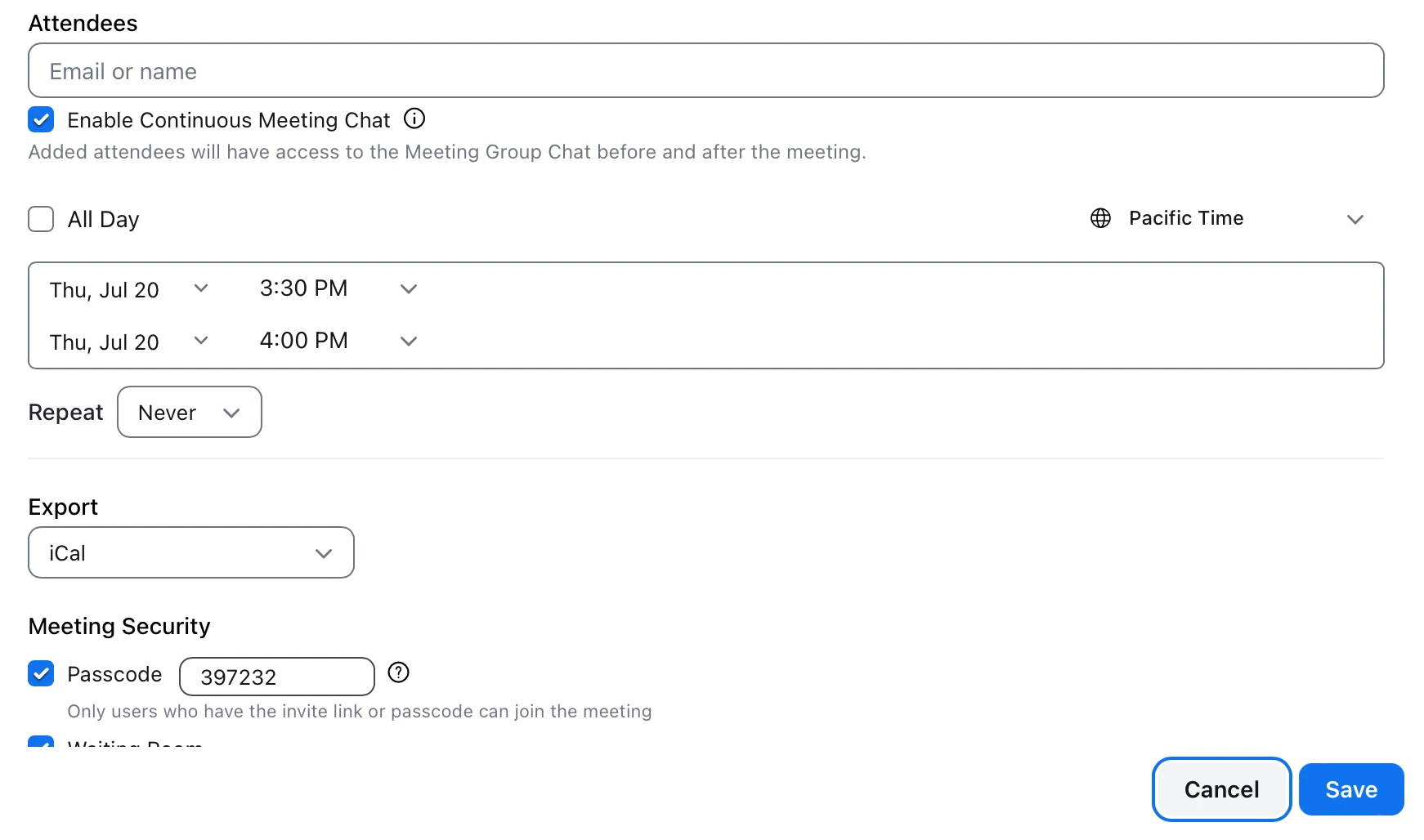The image size is (1424, 840).
Task: Enable the All Day checkbox
Action: coord(41,219)
